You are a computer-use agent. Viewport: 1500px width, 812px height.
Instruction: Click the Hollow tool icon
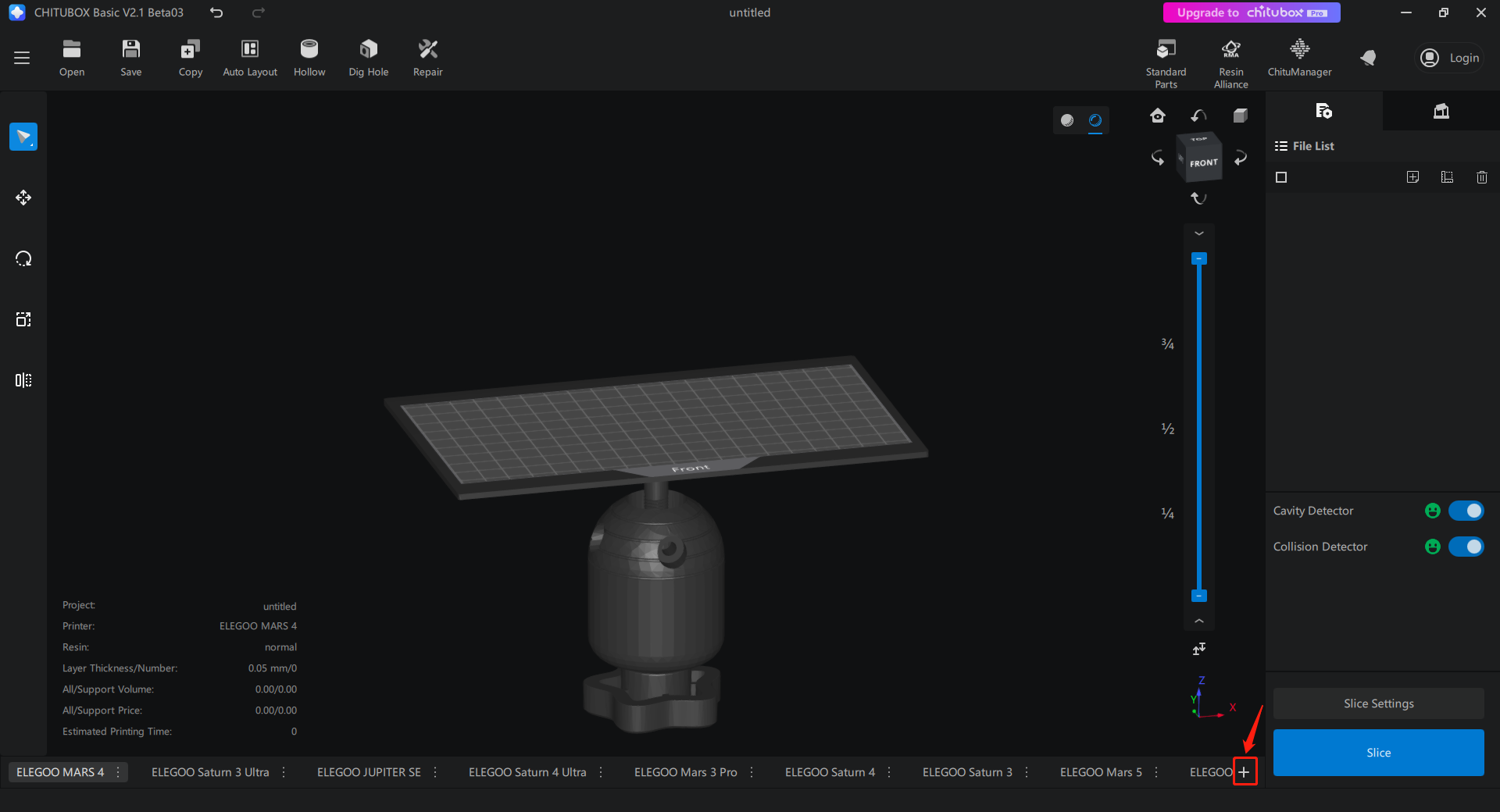pos(309,50)
